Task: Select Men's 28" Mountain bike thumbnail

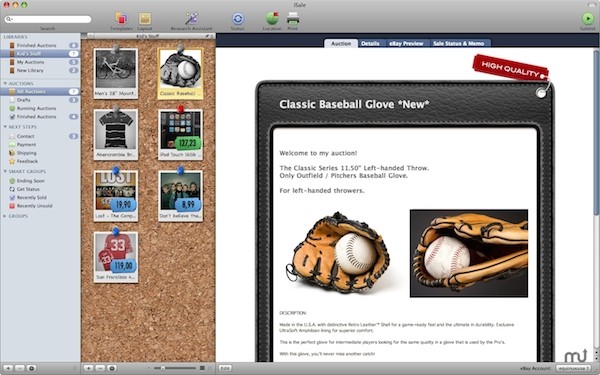Action: coord(116,73)
